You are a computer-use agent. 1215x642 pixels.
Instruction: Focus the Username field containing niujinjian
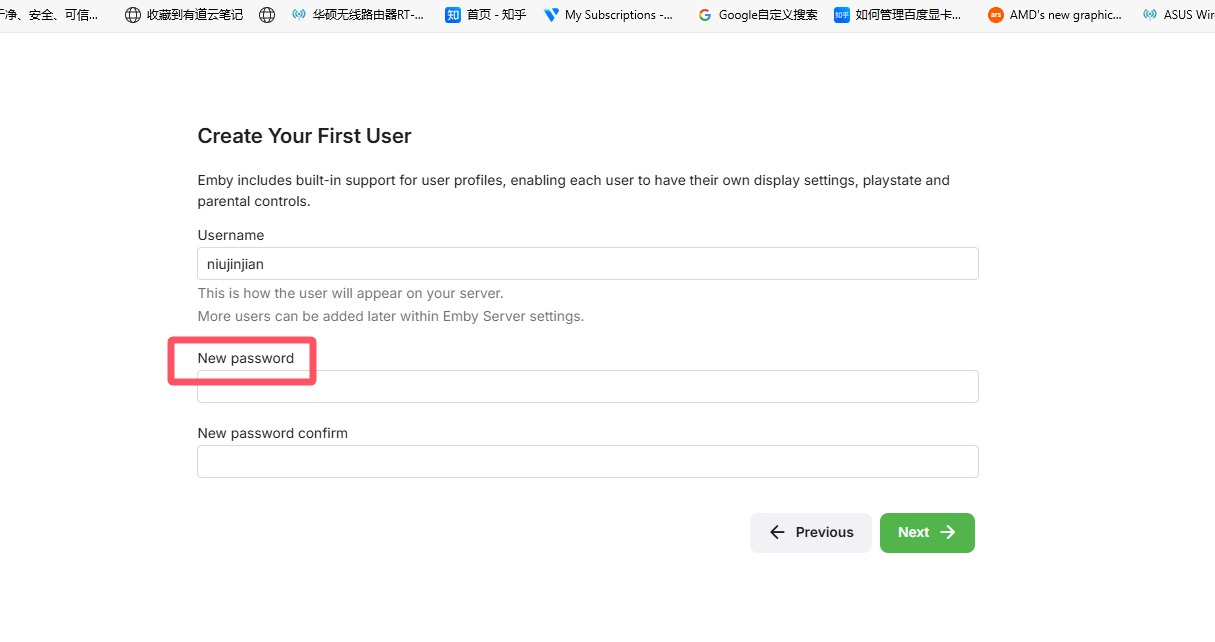point(588,264)
